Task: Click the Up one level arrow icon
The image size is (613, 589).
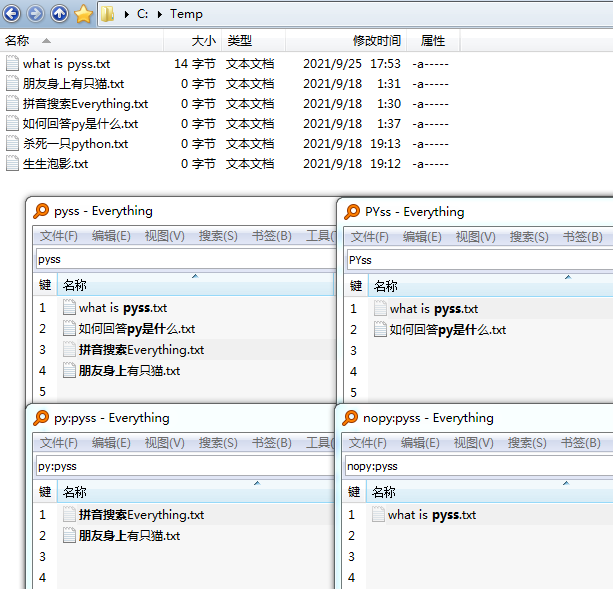Action: tap(59, 14)
